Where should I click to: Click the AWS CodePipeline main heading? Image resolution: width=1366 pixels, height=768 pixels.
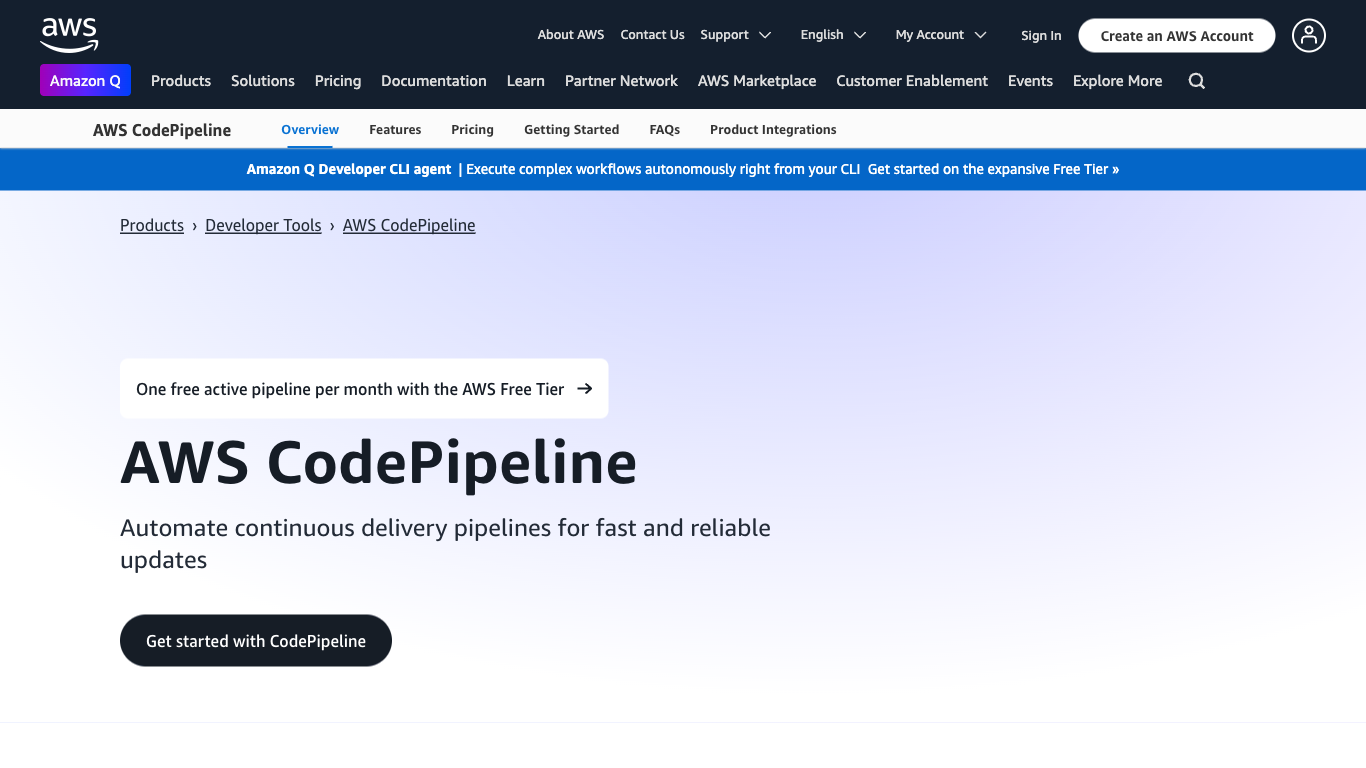click(x=379, y=463)
